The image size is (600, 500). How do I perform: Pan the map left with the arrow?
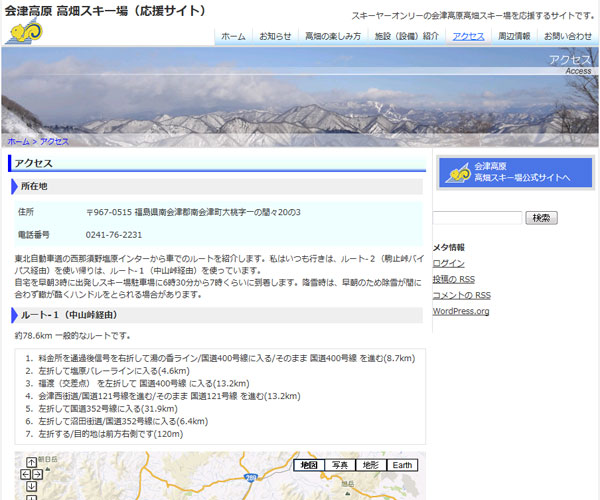tap(25, 474)
